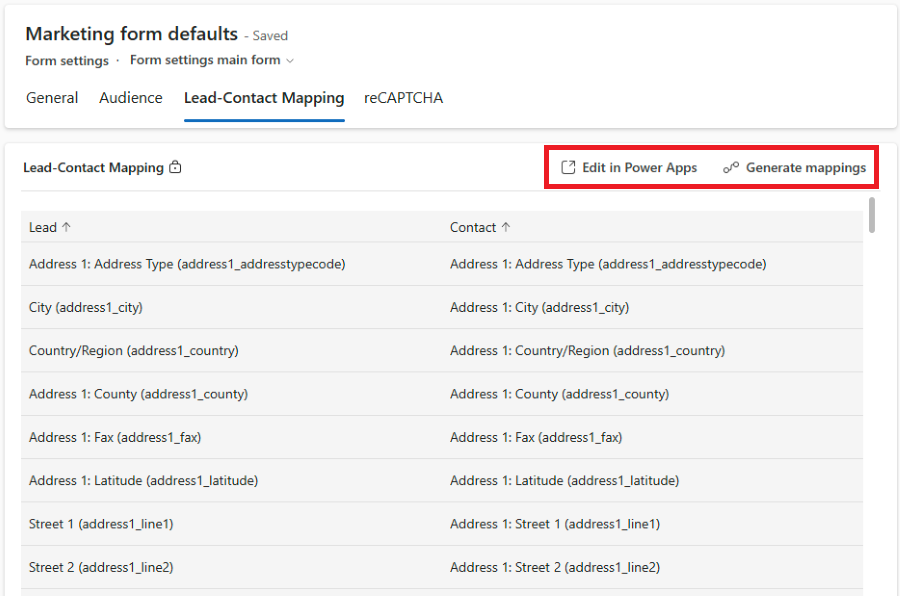900x596 pixels.
Task: Select the Country/Region (address1_country) lead row
Action: click(x=134, y=351)
